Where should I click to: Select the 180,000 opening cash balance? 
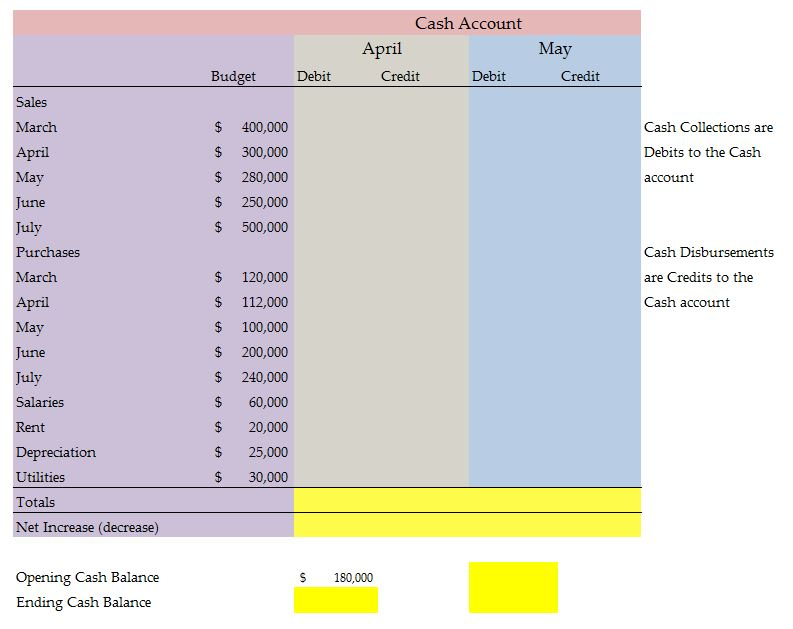353,577
